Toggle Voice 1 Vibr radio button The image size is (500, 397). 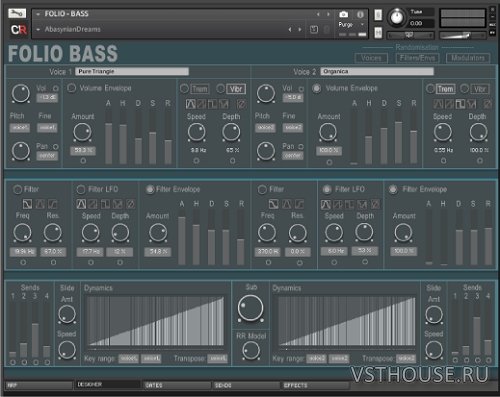pos(220,88)
